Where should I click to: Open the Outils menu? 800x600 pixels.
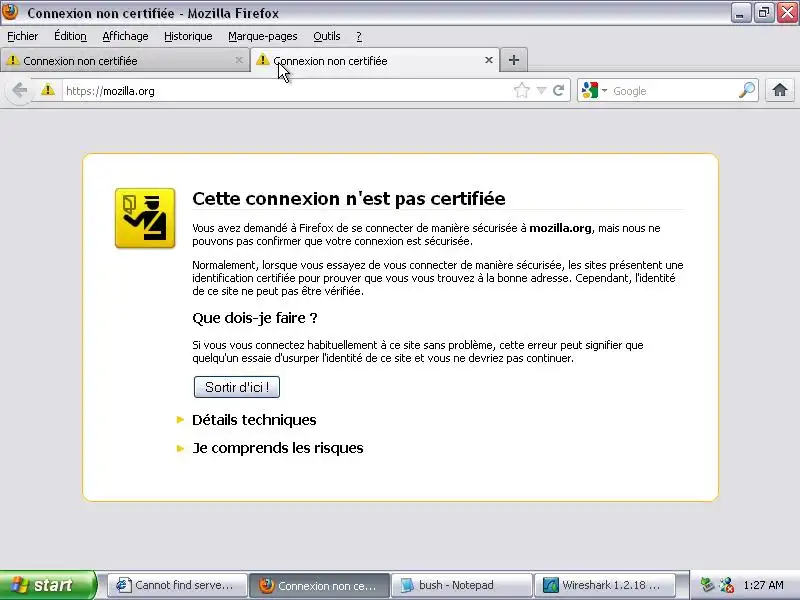coord(327,36)
